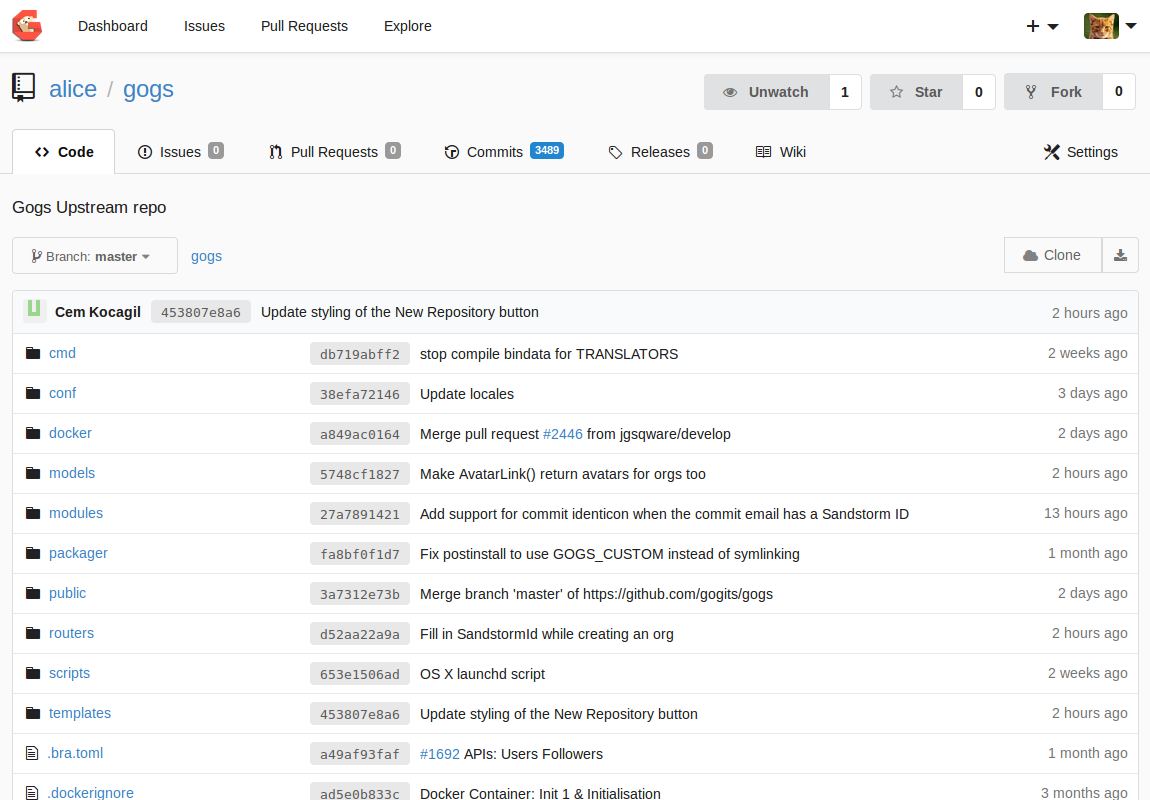Open the modules folder
The height and width of the screenshot is (800, 1150).
pos(76,513)
